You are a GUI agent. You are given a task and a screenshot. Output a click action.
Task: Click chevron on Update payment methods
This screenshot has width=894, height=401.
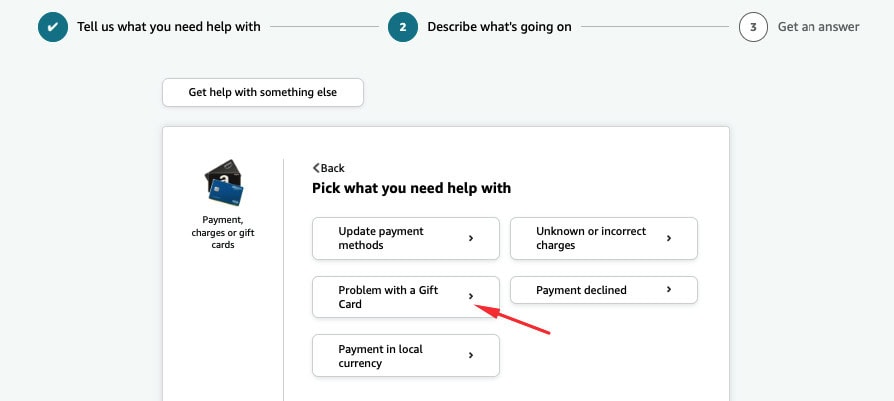(470, 238)
